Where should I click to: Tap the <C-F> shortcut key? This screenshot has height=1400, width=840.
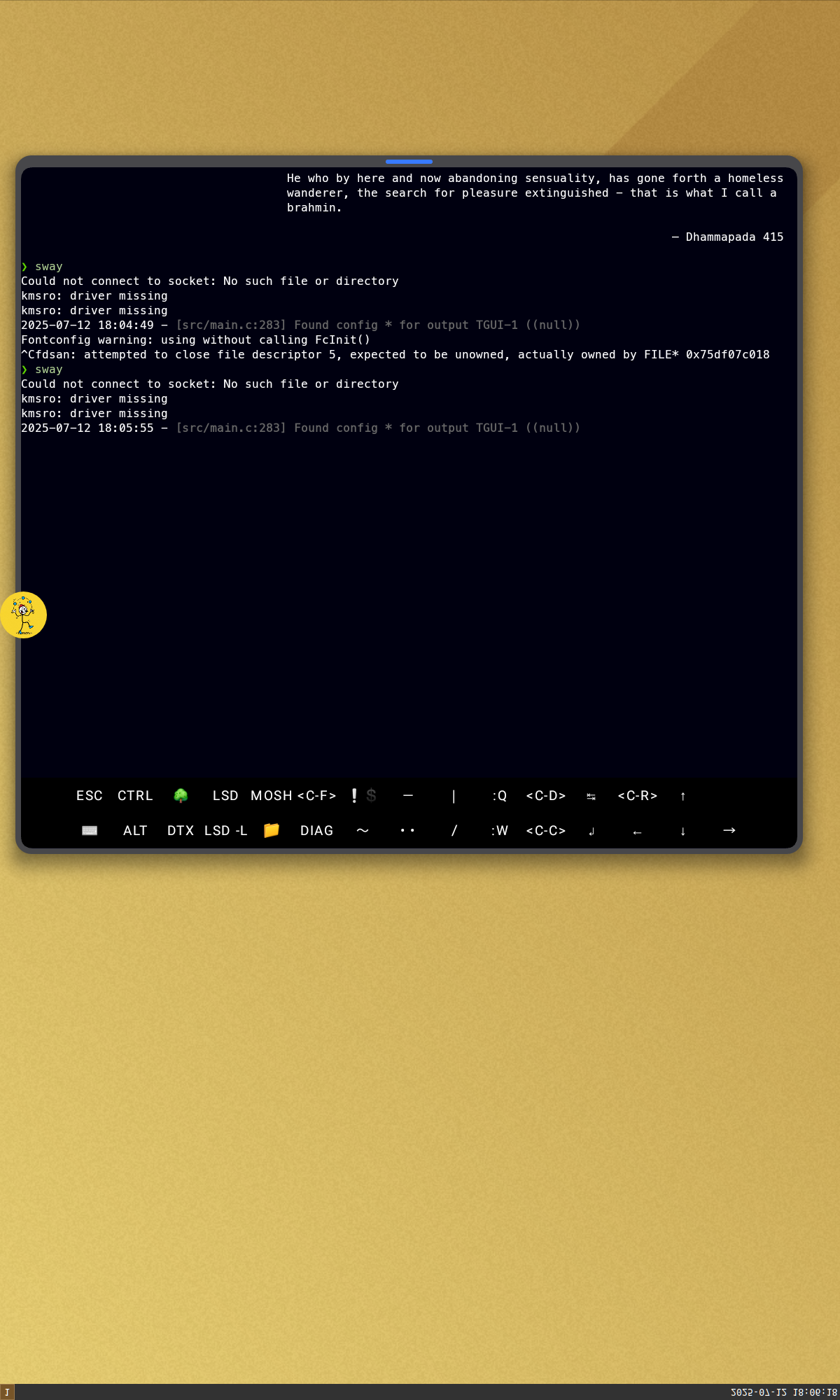pyautogui.click(x=317, y=796)
